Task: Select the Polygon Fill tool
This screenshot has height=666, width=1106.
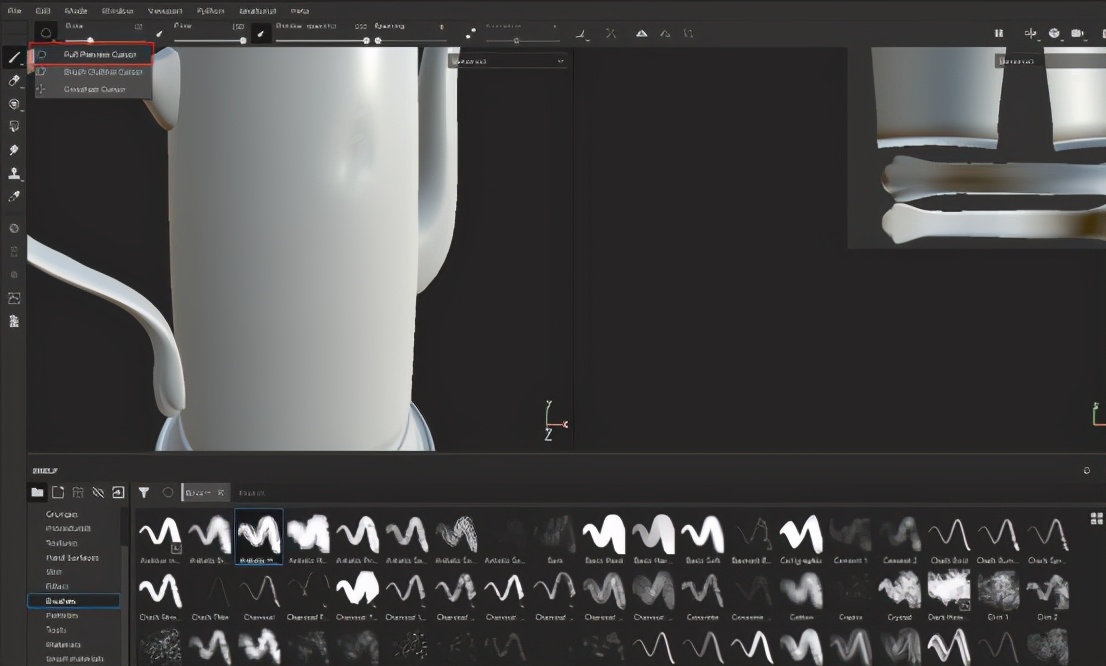Action: (13, 126)
